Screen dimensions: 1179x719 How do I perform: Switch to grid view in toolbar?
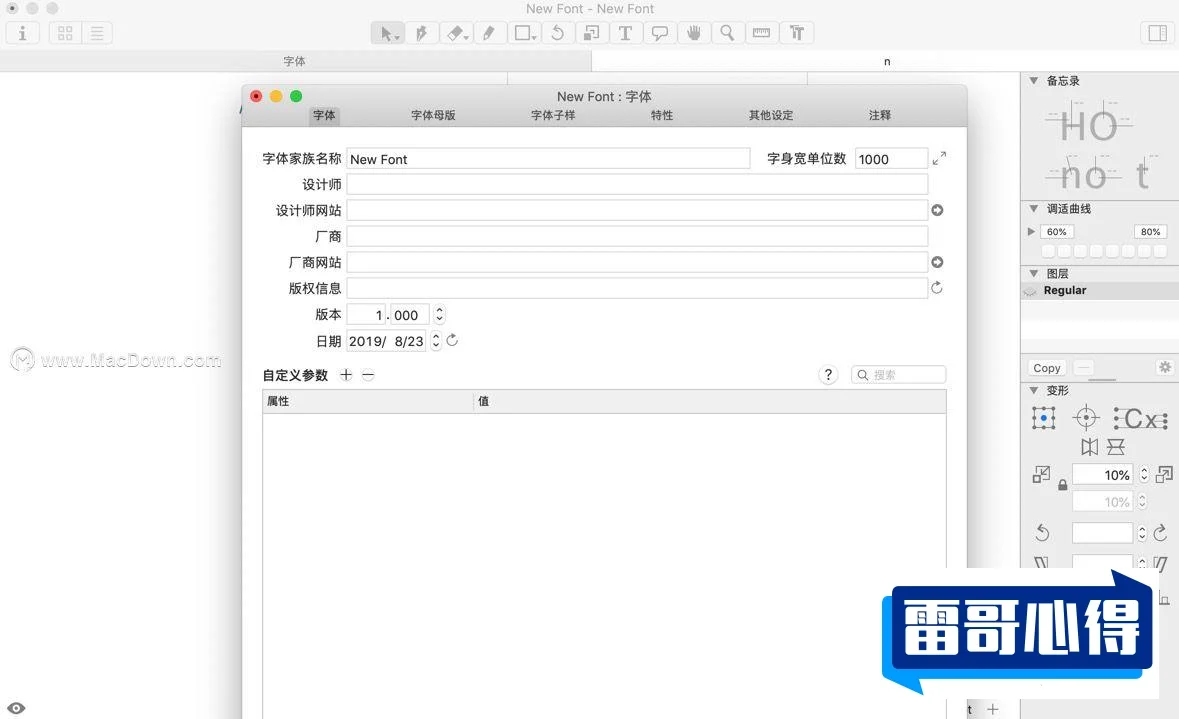click(65, 33)
